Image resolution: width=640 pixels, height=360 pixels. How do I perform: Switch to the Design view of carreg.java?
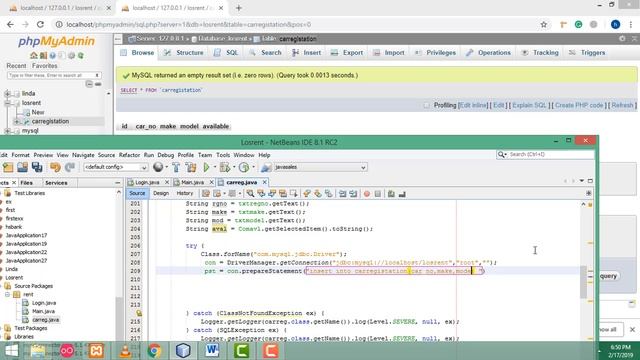pos(161,193)
